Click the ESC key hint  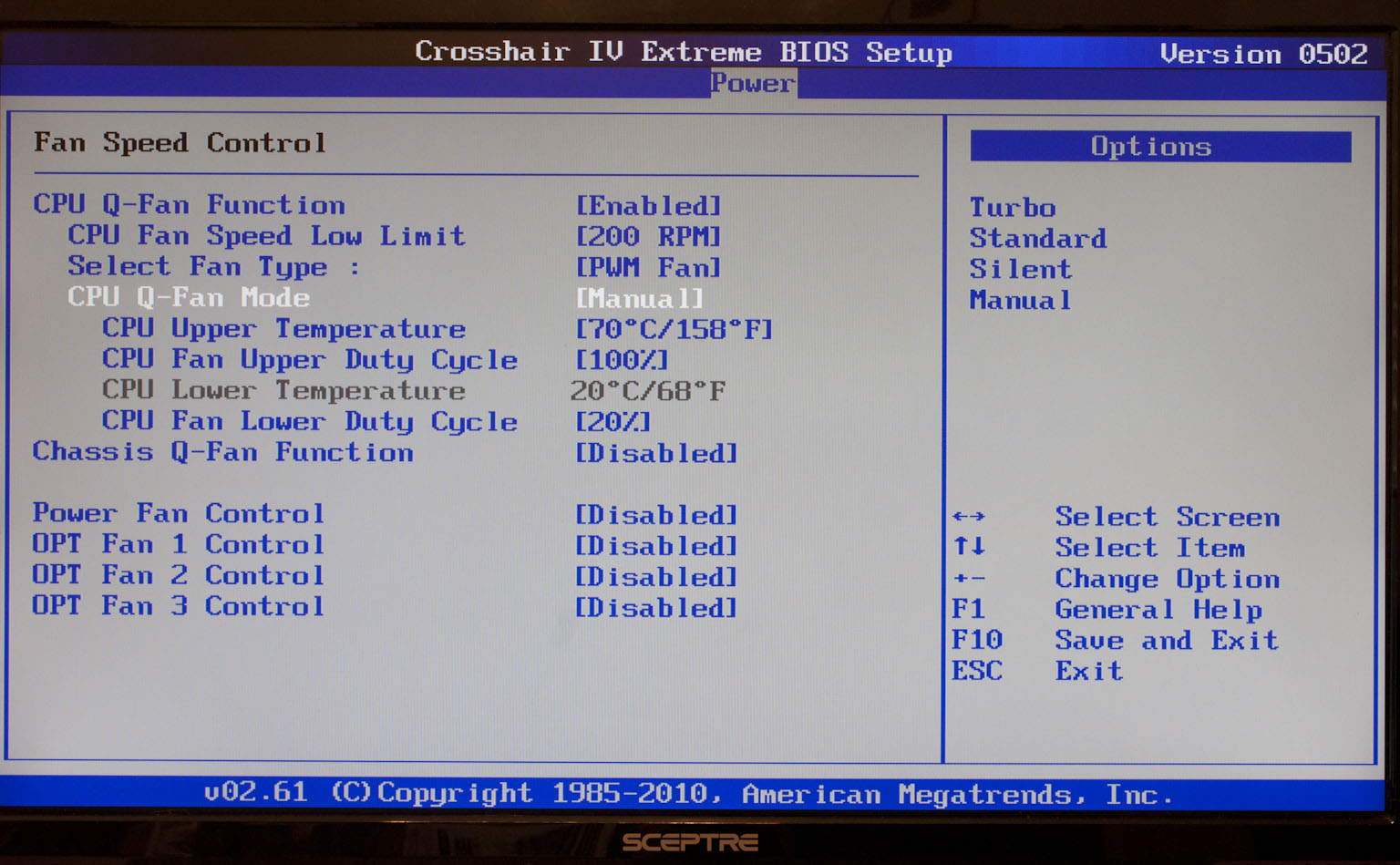coord(977,671)
